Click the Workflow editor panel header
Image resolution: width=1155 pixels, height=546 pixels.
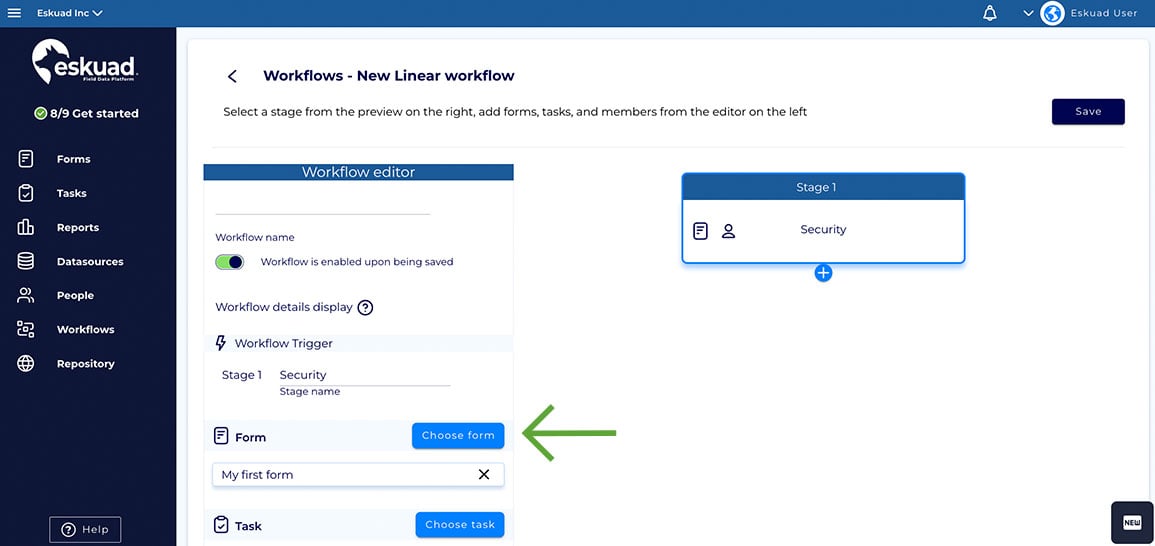click(x=359, y=172)
